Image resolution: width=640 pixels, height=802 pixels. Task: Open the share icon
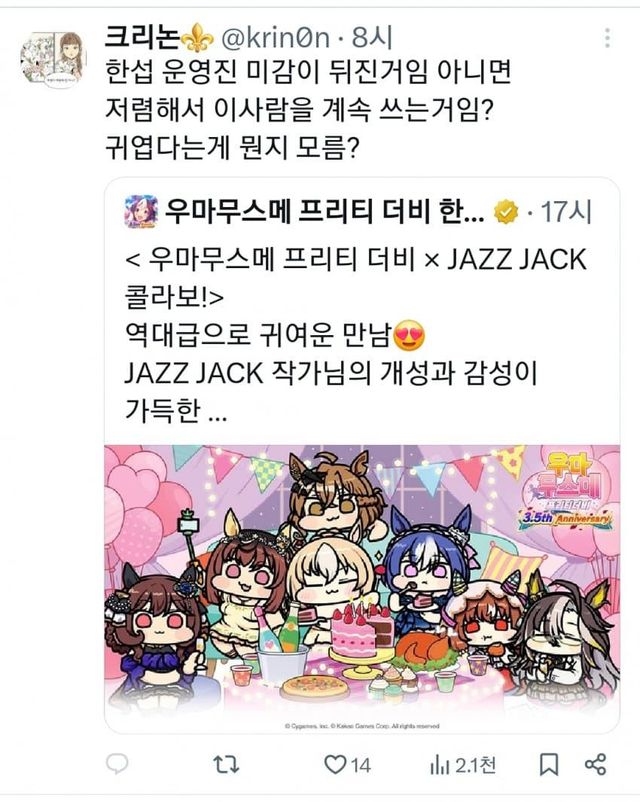click(x=595, y=765)
